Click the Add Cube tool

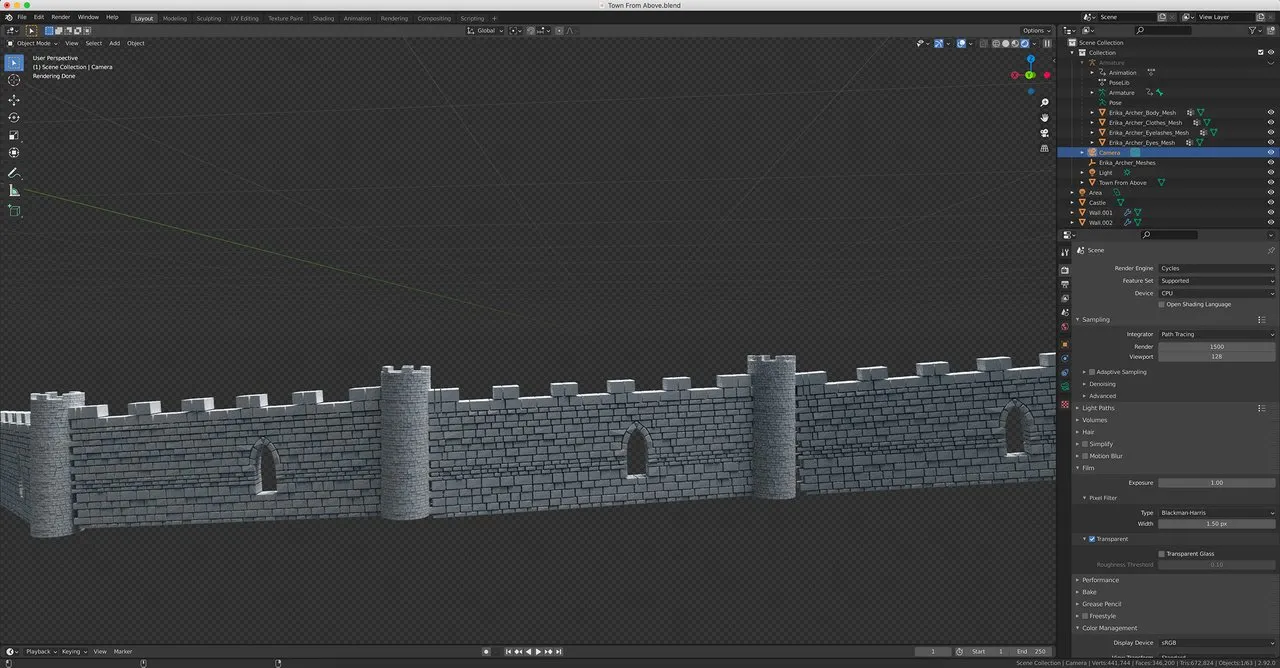click(14, 211)
